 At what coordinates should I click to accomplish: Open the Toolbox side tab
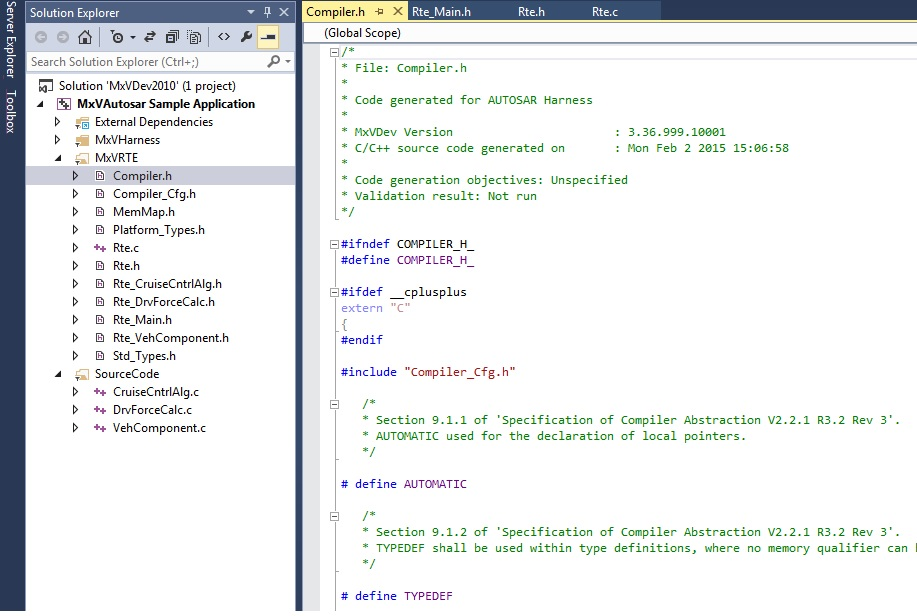[x=11, y=111]
